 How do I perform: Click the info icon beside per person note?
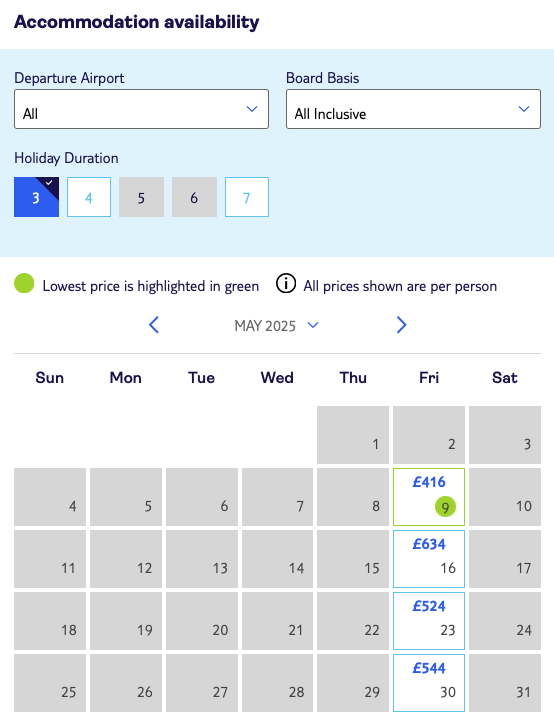tap(286, 283)
